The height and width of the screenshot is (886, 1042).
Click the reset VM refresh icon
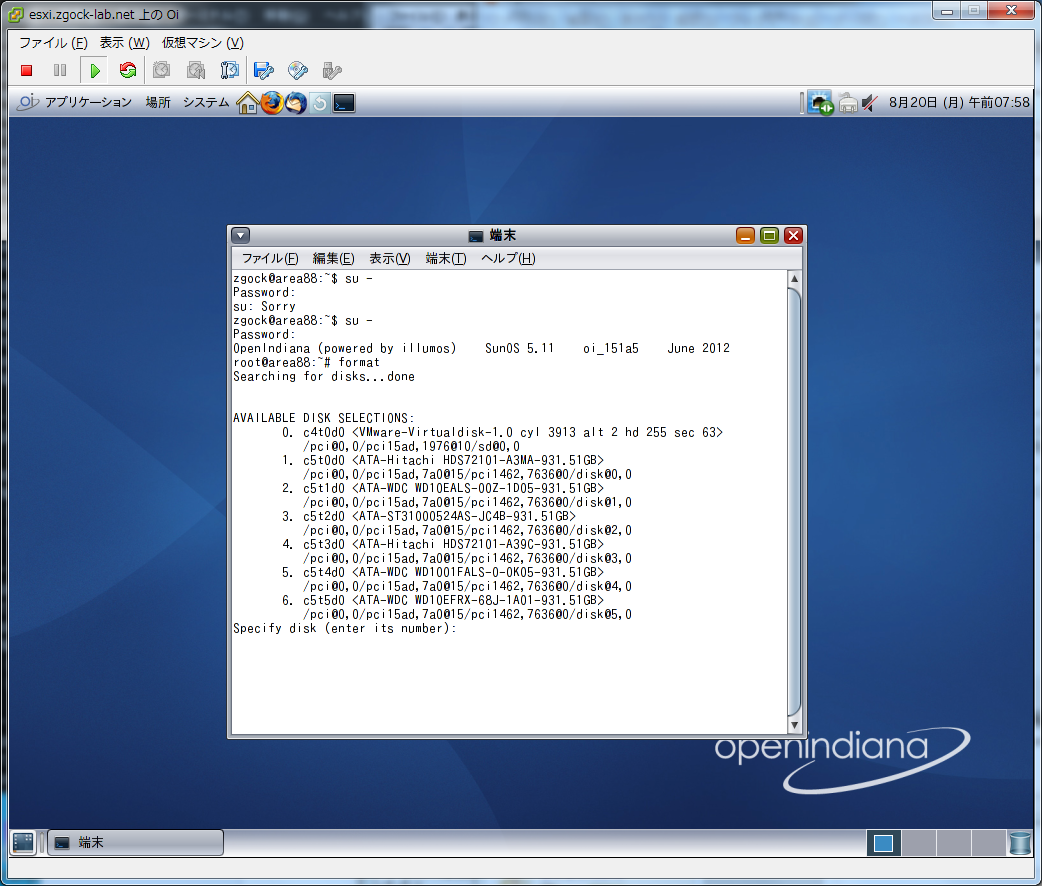tap(128, 70)
